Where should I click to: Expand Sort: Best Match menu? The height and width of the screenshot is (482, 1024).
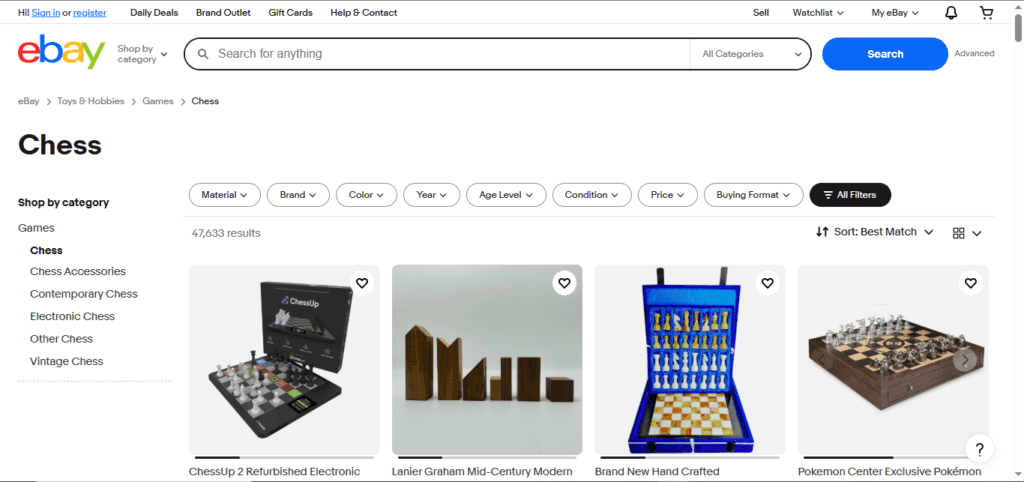click(874, 232)
